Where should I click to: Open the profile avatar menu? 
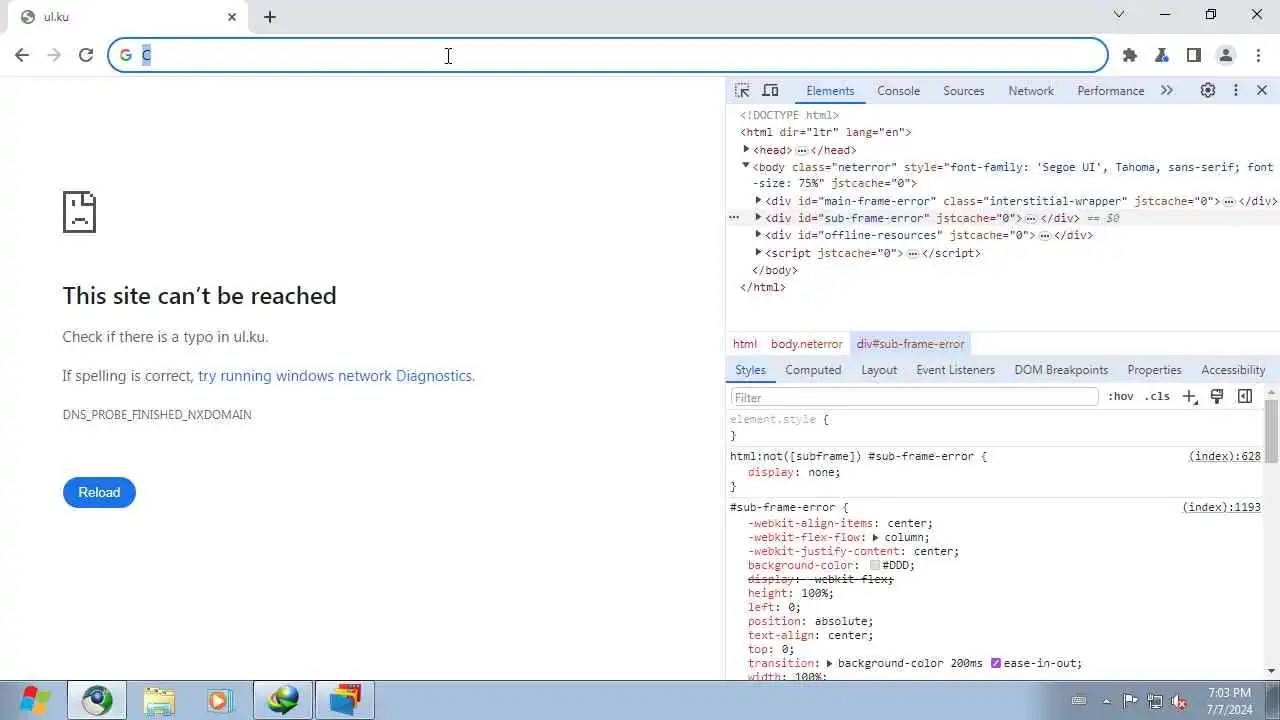[1226, 55]
